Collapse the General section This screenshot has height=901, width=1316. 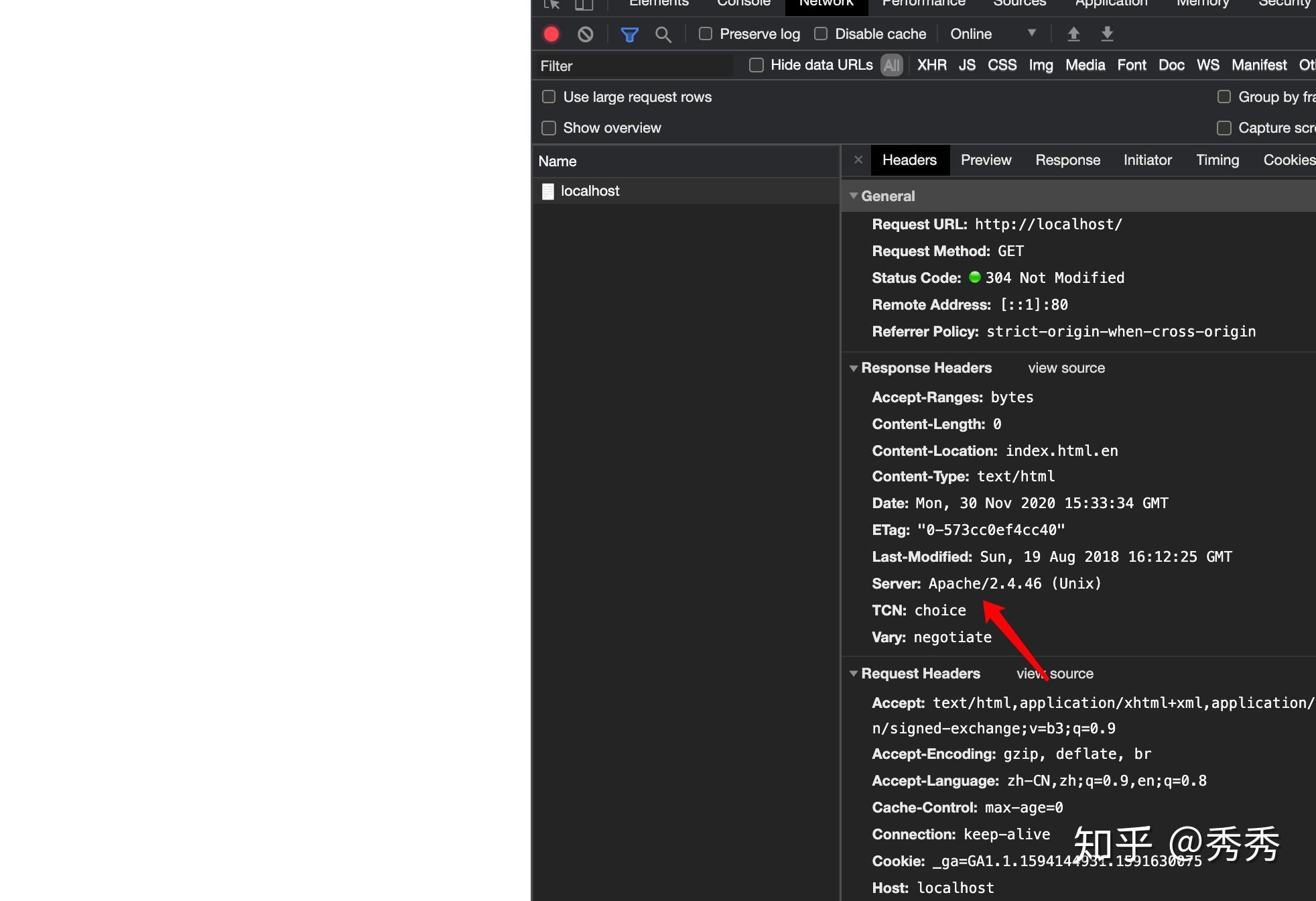click(854, 196)
